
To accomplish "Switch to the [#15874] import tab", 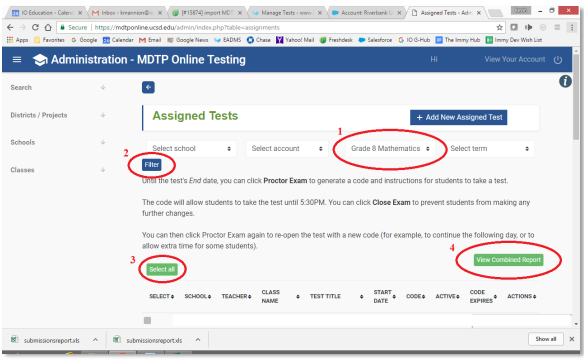I will pyautogui.click(x=207, y=13).
